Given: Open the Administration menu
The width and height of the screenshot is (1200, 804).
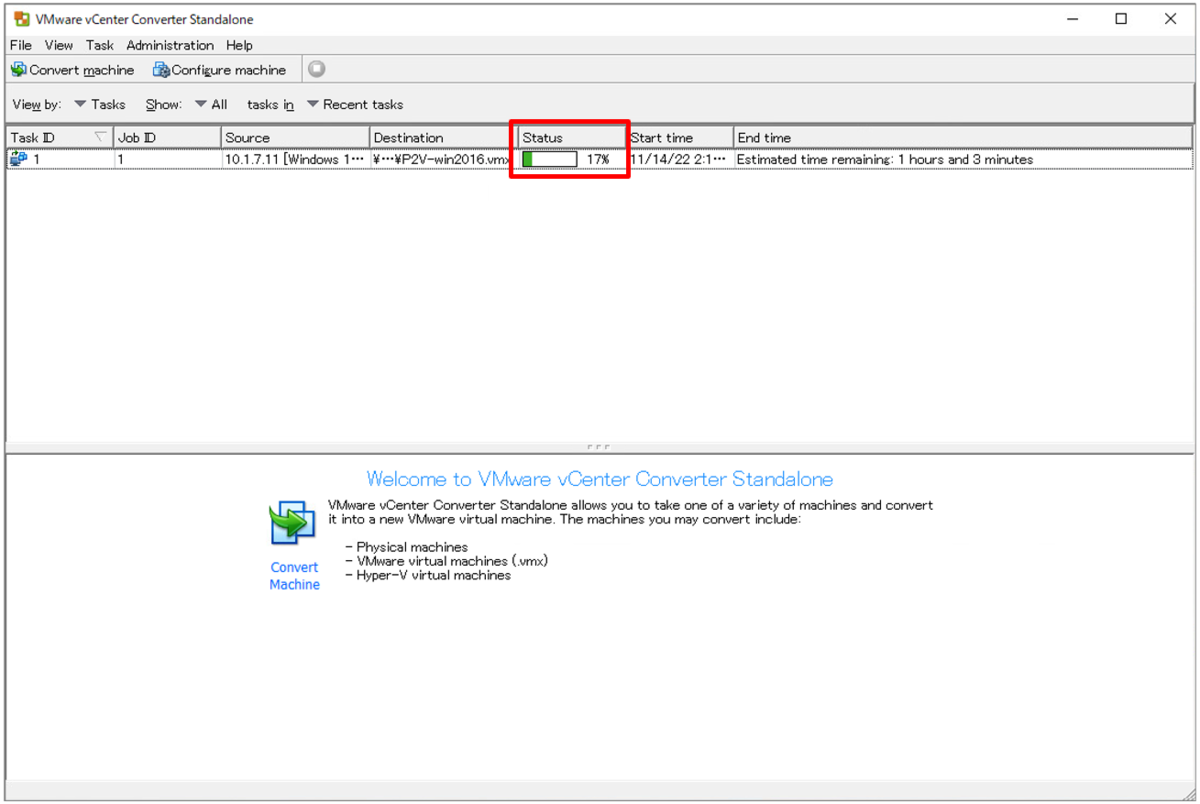Looking at the screenshot, I should 170,45.
